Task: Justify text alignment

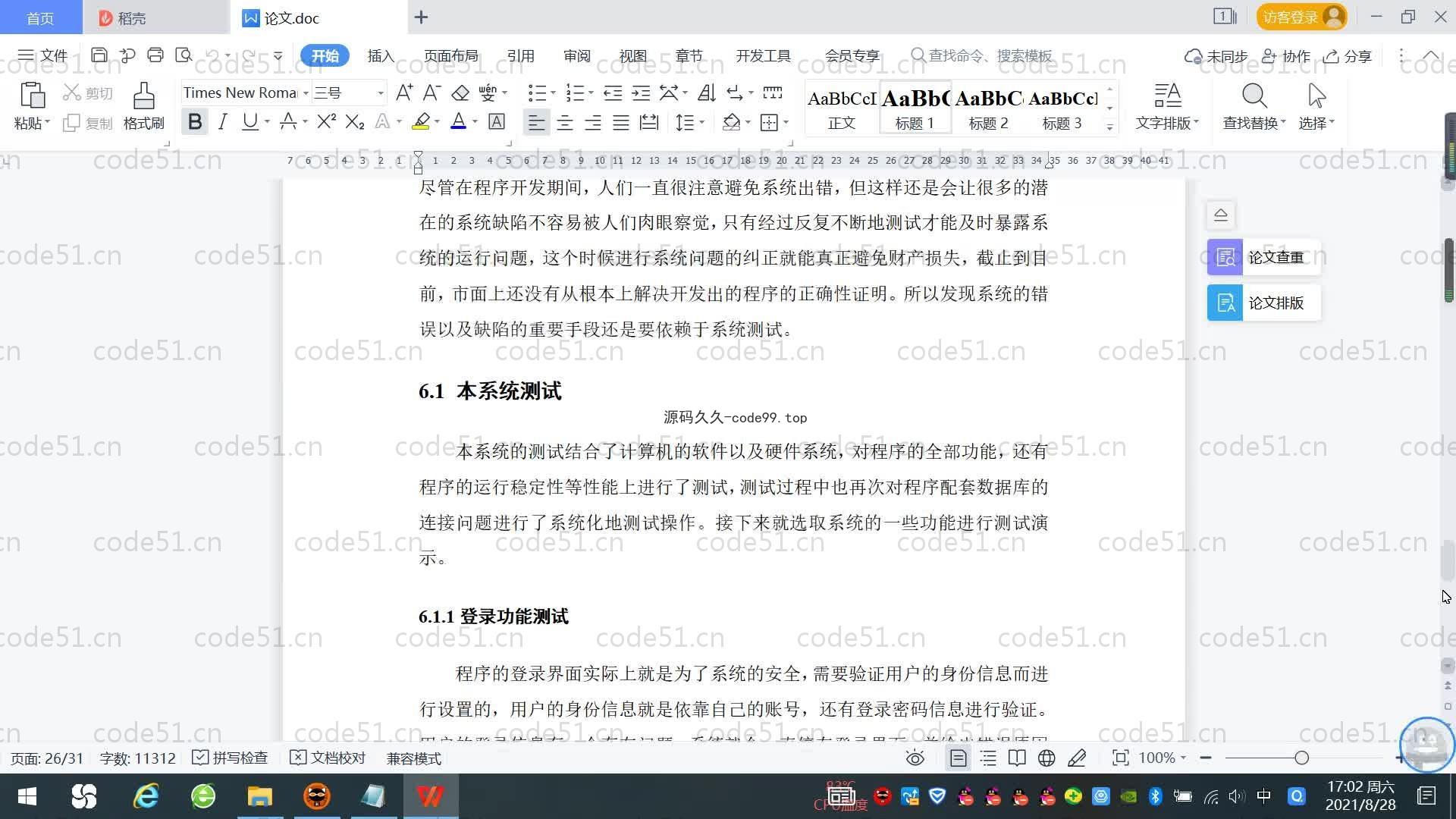Action: pos(621,122)
